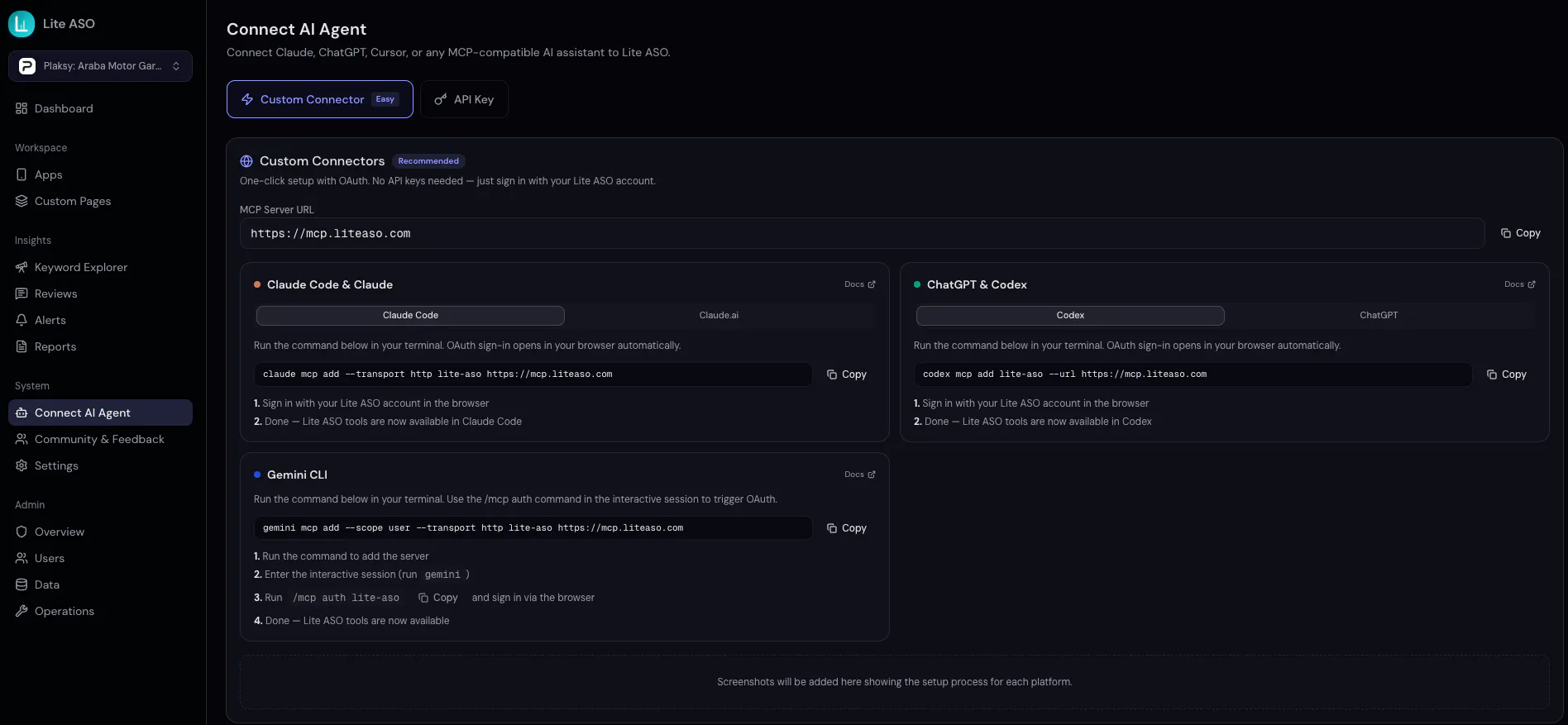Click the Reviews message icon
The height and width of the screenshot is (725, 1568).
(22, 293)
